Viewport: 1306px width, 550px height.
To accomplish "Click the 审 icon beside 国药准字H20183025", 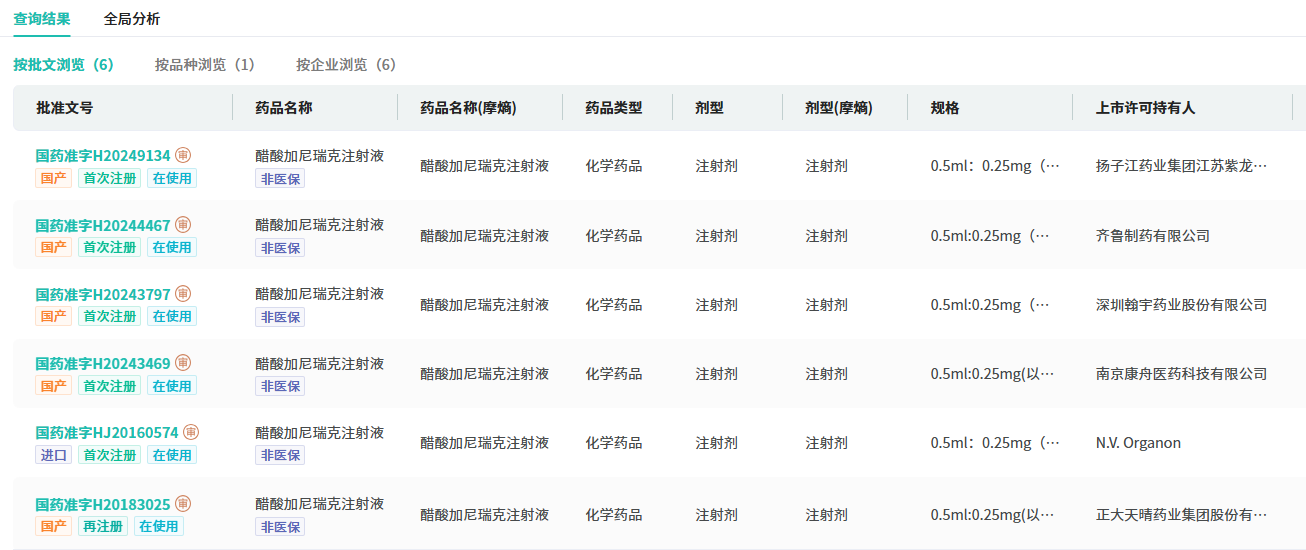I will [x=183, y=504].
